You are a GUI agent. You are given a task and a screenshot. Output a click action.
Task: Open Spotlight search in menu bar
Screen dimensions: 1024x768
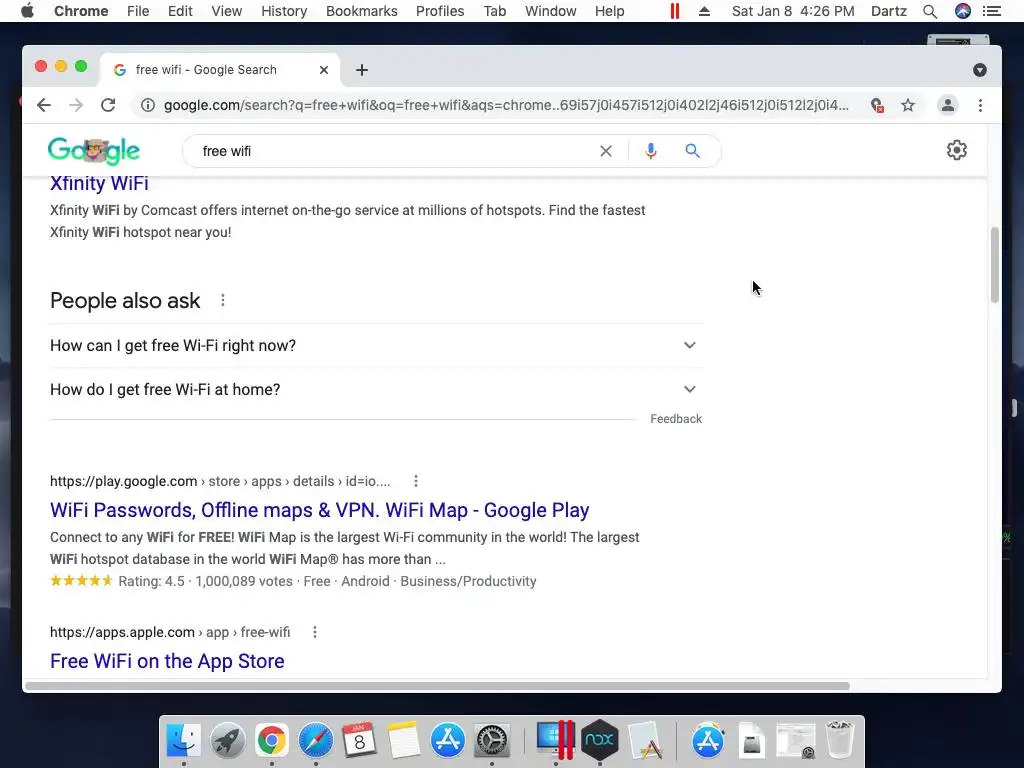click(930, 11)
